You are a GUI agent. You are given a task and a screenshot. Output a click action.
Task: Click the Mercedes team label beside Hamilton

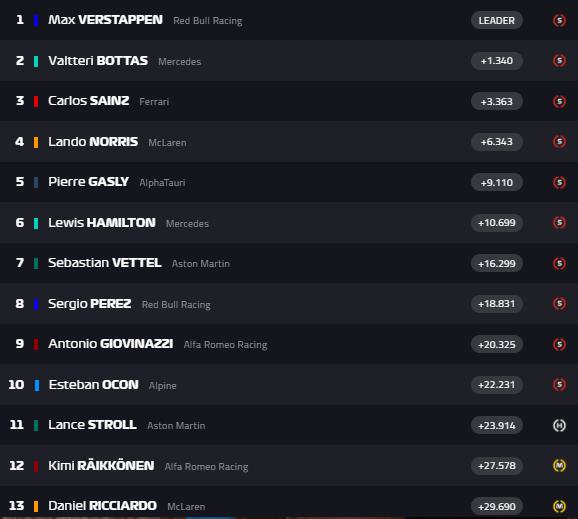tap(187, 223)
